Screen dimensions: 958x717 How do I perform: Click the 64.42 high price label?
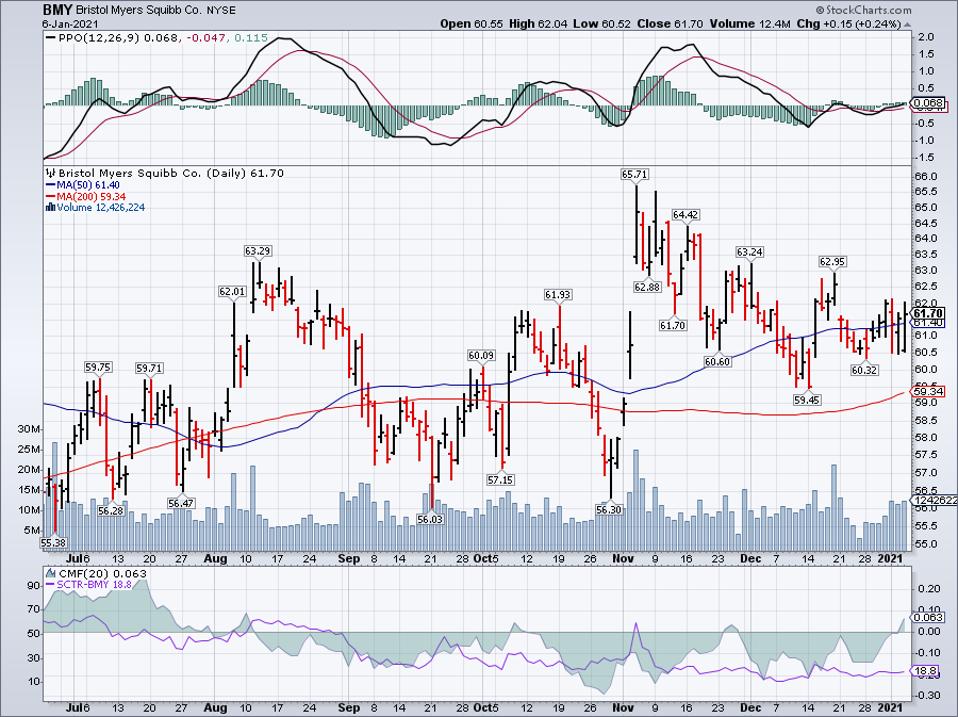686,215
